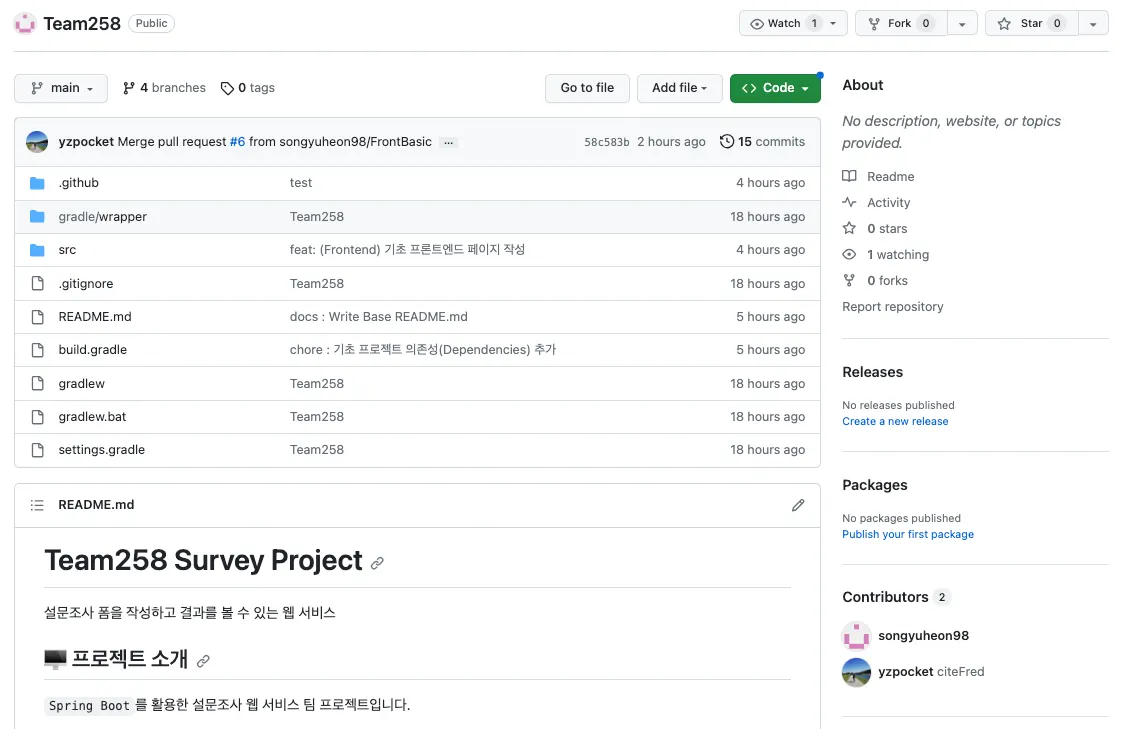
Task: Click the stars icon in About section
Action: (850, 228)
